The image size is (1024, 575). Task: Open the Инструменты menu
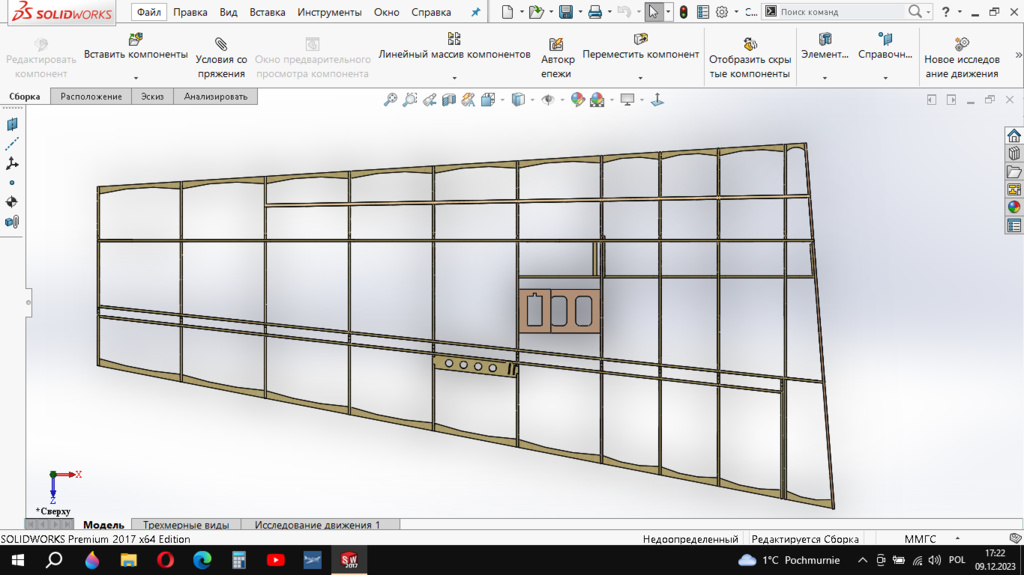pos(329,12)
